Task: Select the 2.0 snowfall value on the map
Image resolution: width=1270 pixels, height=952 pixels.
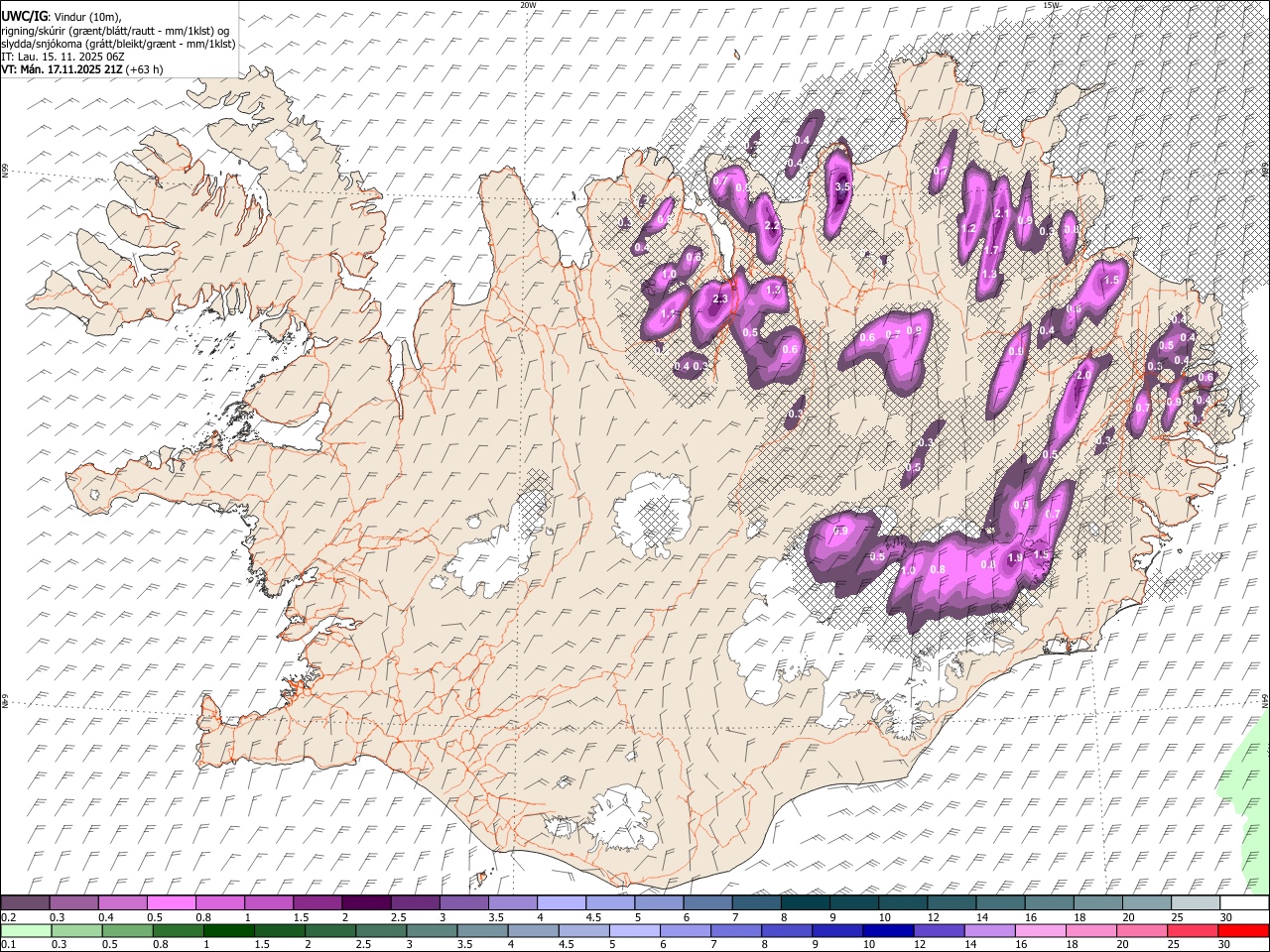Action: (1083, 376)
